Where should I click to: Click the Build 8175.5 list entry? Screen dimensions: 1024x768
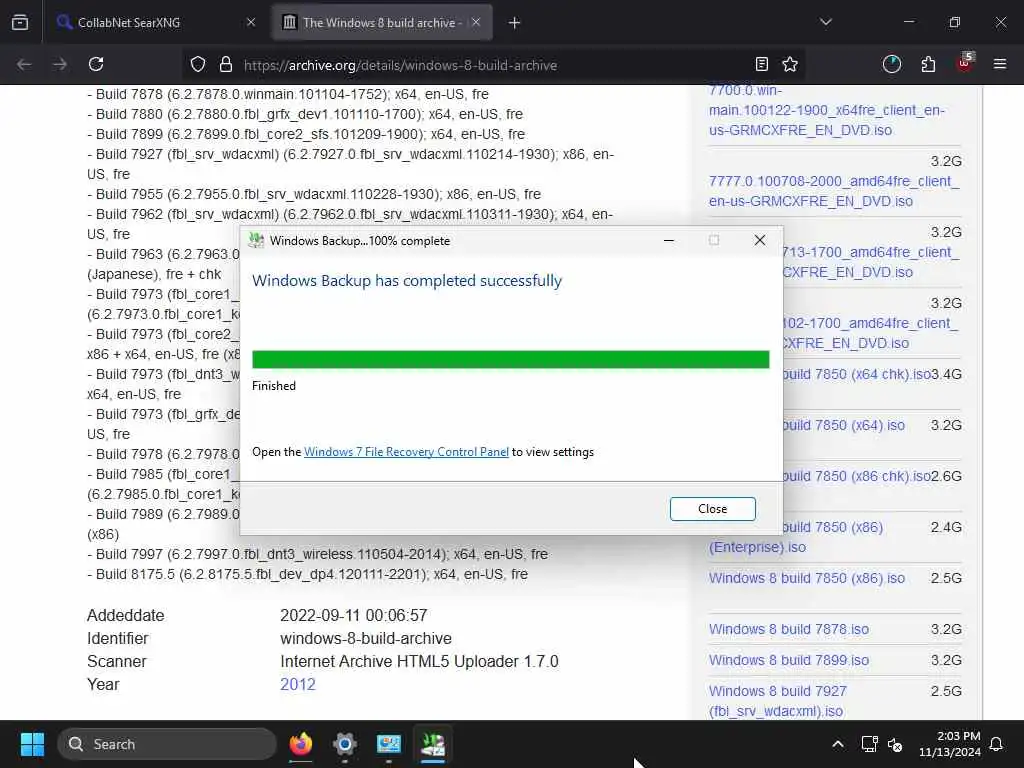click(x=308, y=574)
